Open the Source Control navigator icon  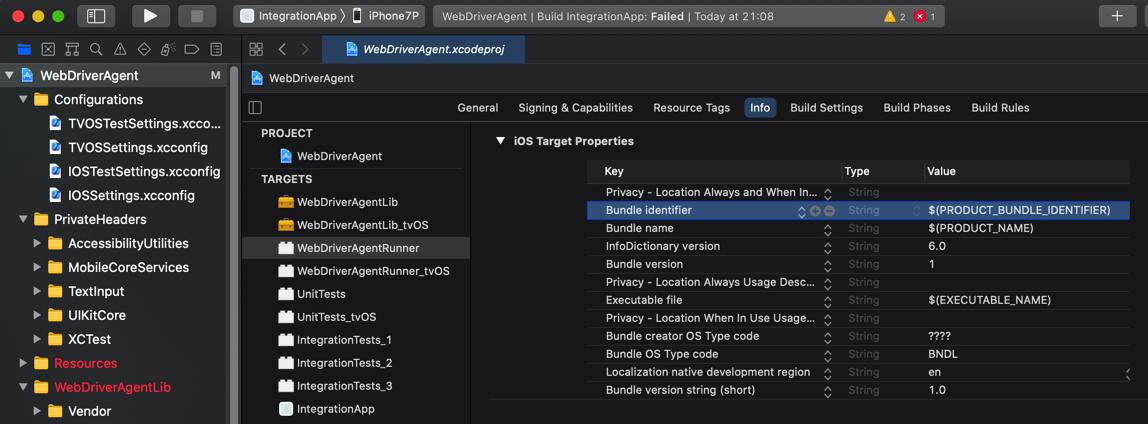[48, 49]
